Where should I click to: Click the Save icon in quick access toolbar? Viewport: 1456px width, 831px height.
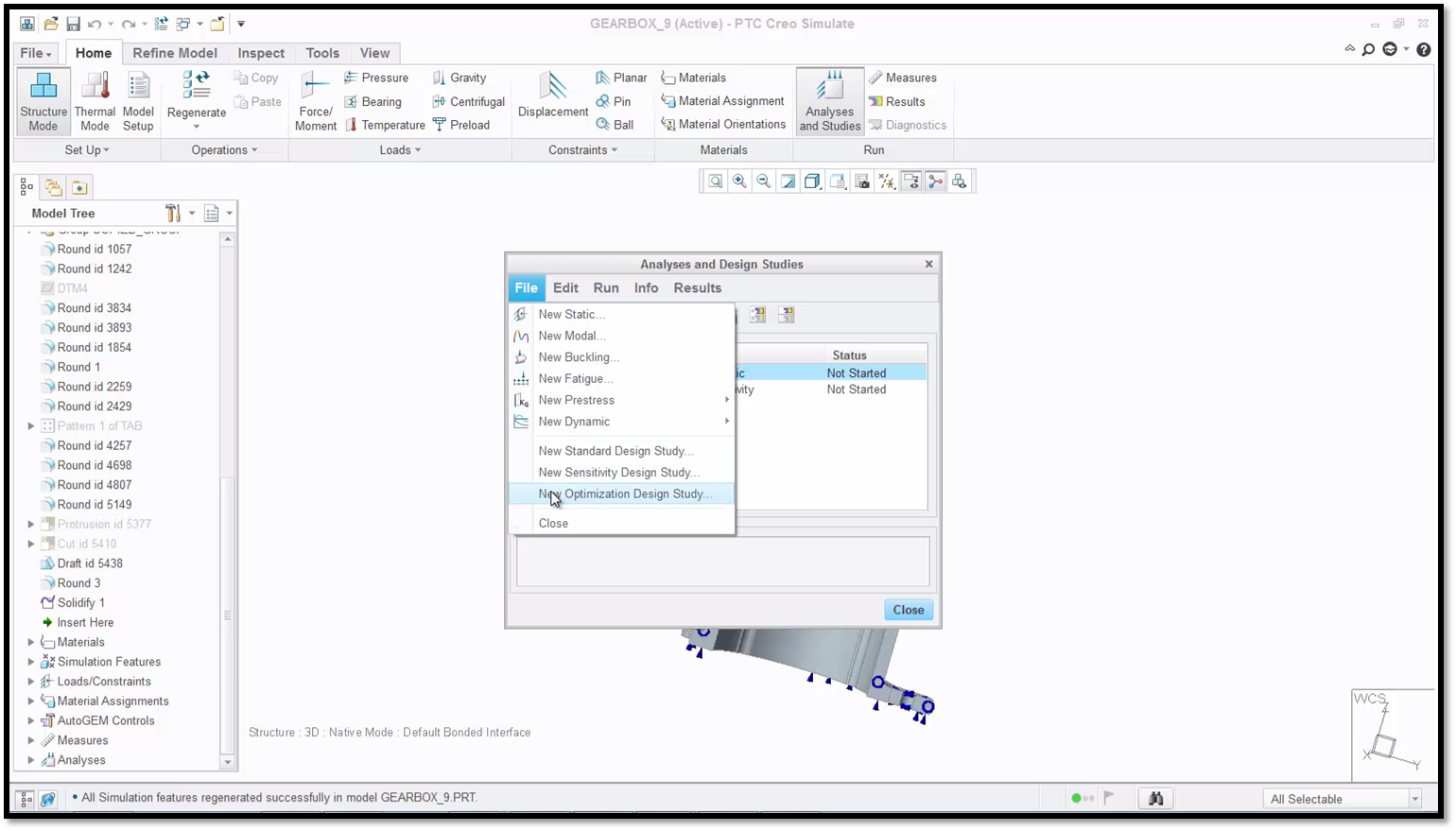point(73,24)
